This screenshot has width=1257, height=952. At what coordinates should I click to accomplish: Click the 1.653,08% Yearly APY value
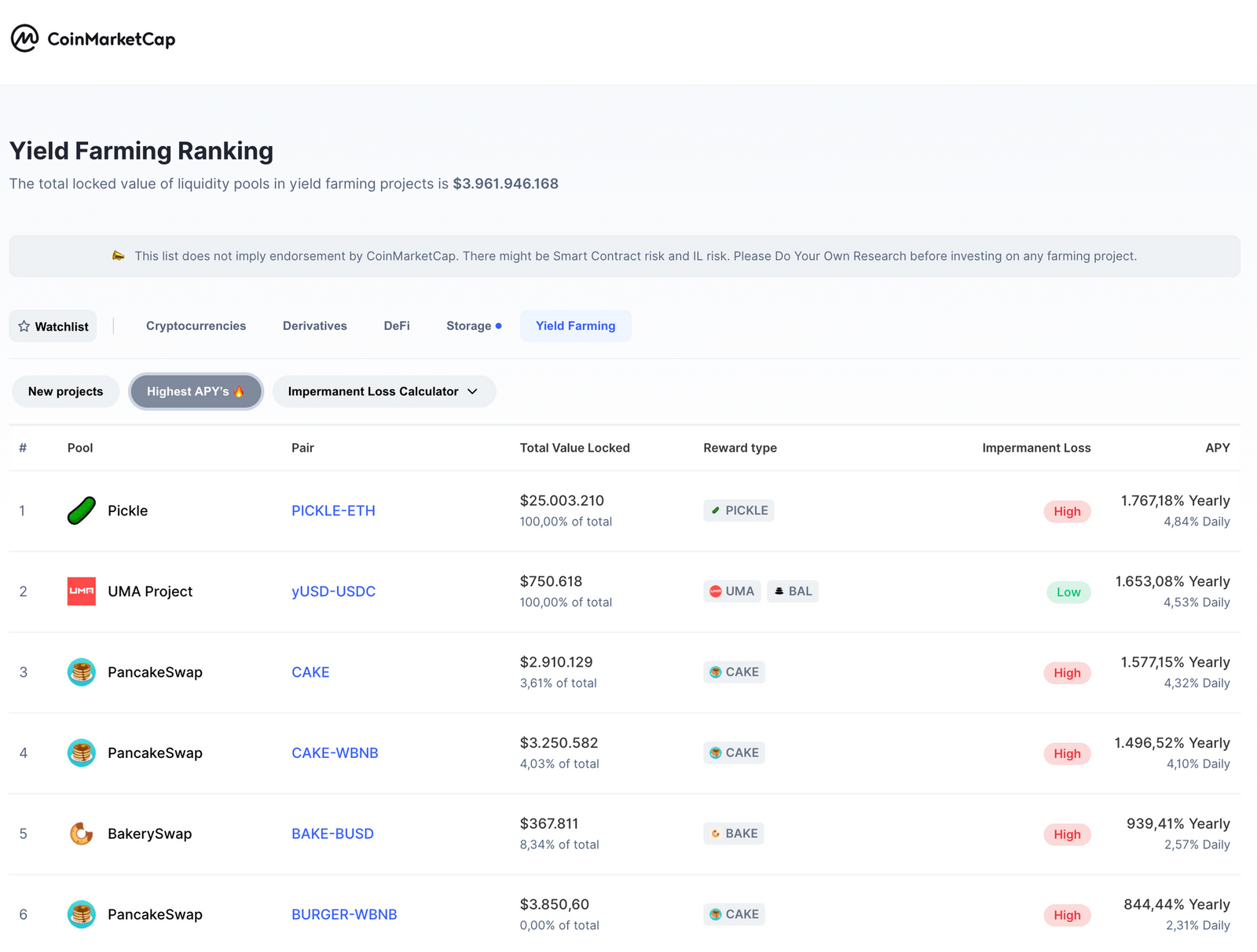point(1173,581)
